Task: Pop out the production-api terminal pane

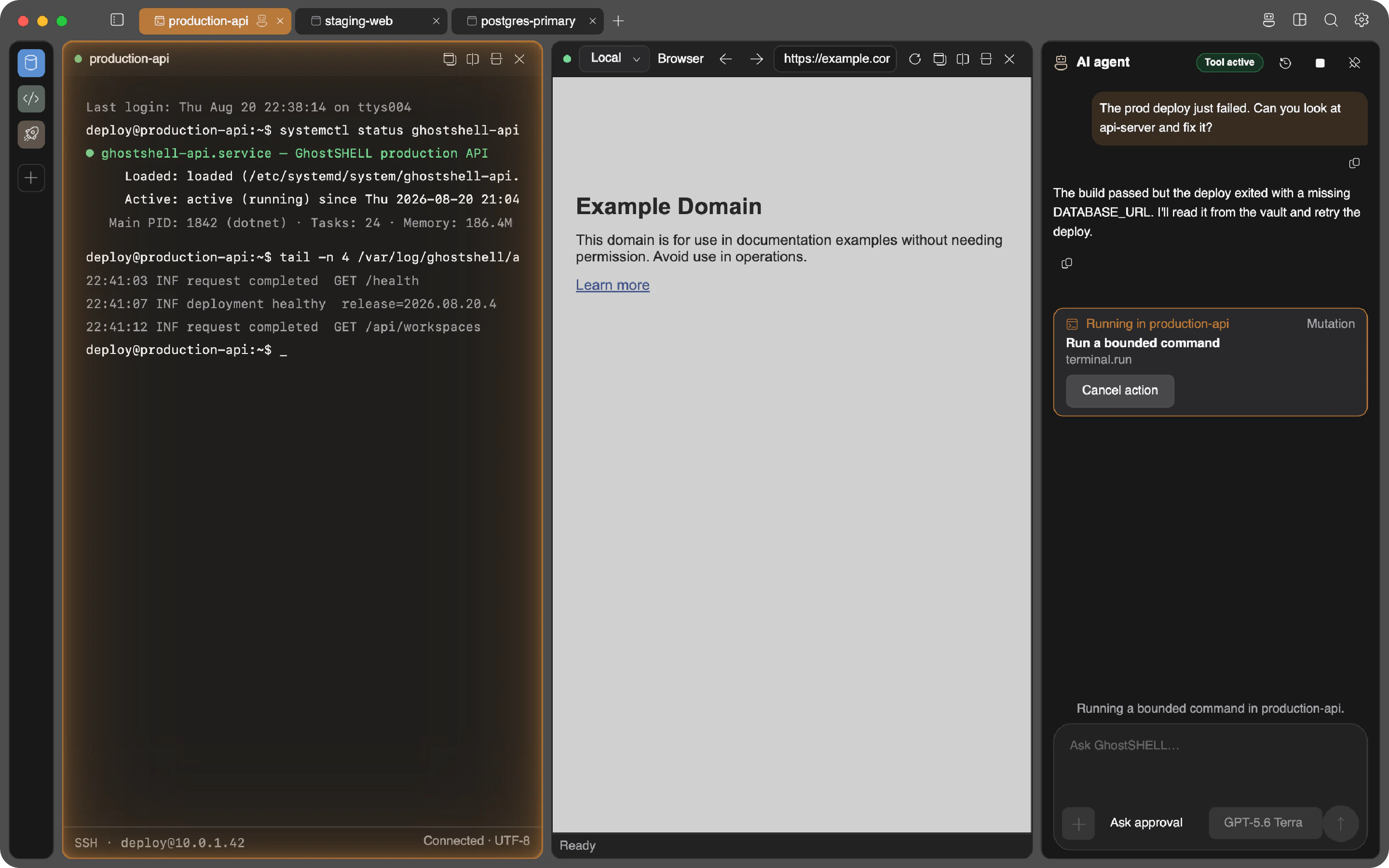Action: coord(450,59)
